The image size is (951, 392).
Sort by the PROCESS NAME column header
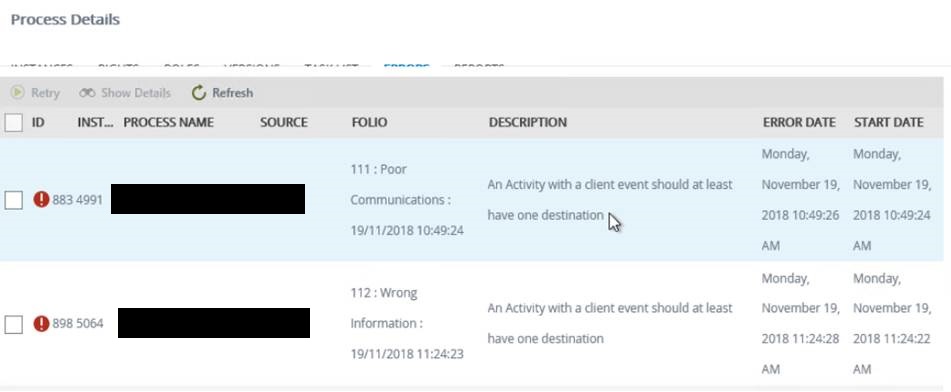pyautogui.click(x=169, y=123)
